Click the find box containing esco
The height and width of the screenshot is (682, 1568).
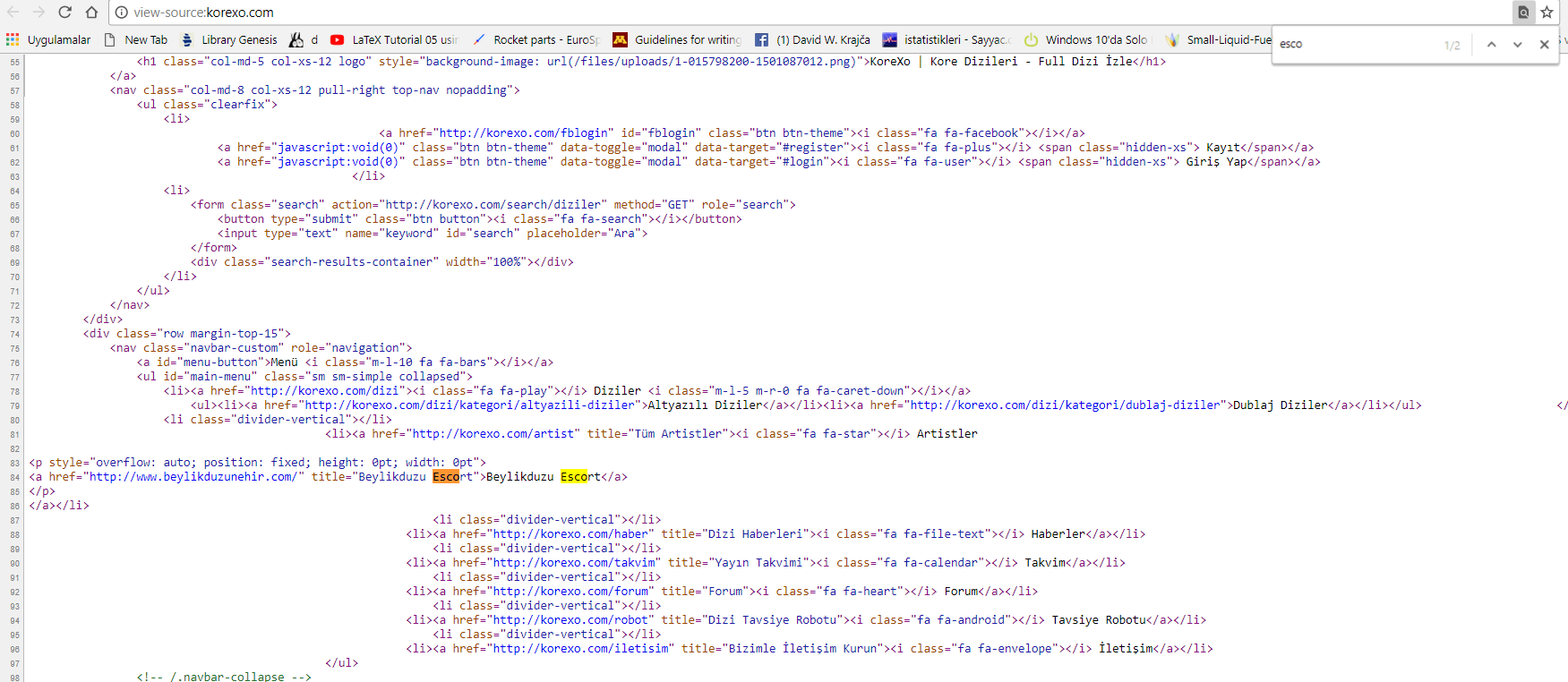point(1357,44)
